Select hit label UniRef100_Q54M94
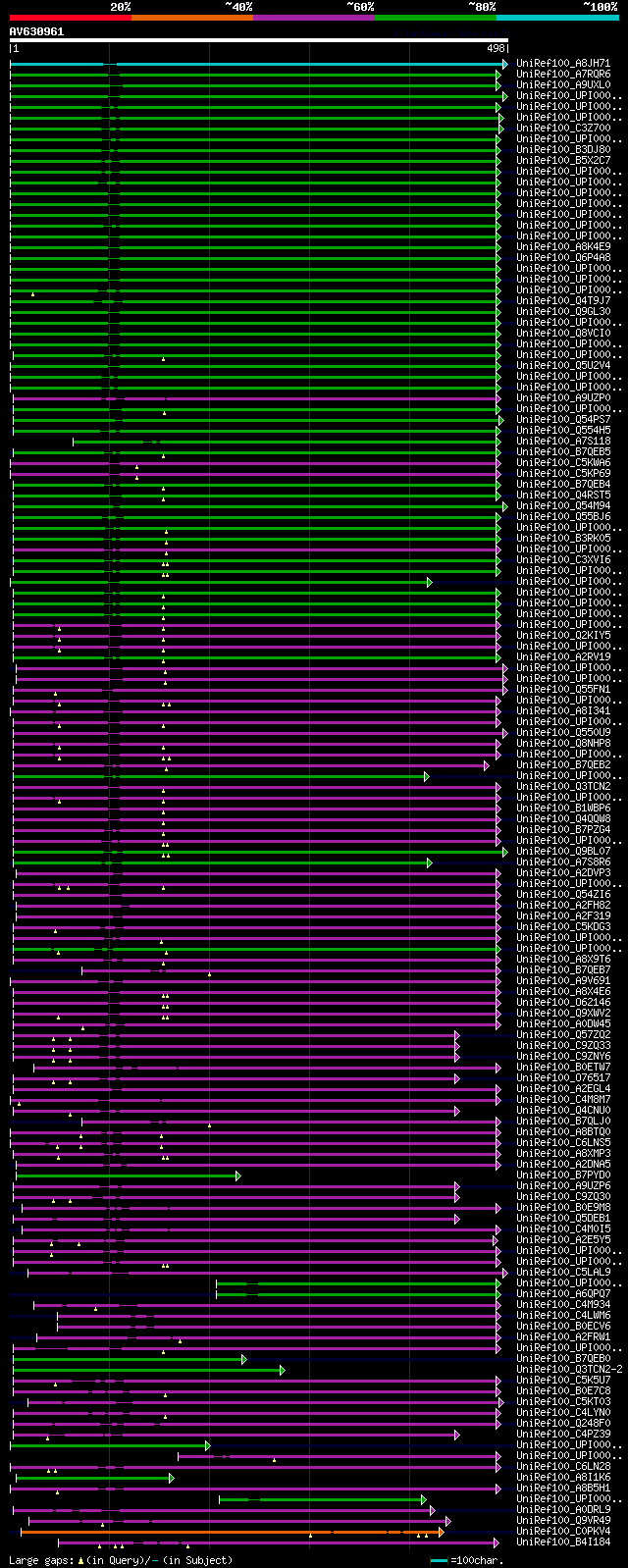628x1568 pixels. click(563, 506)
